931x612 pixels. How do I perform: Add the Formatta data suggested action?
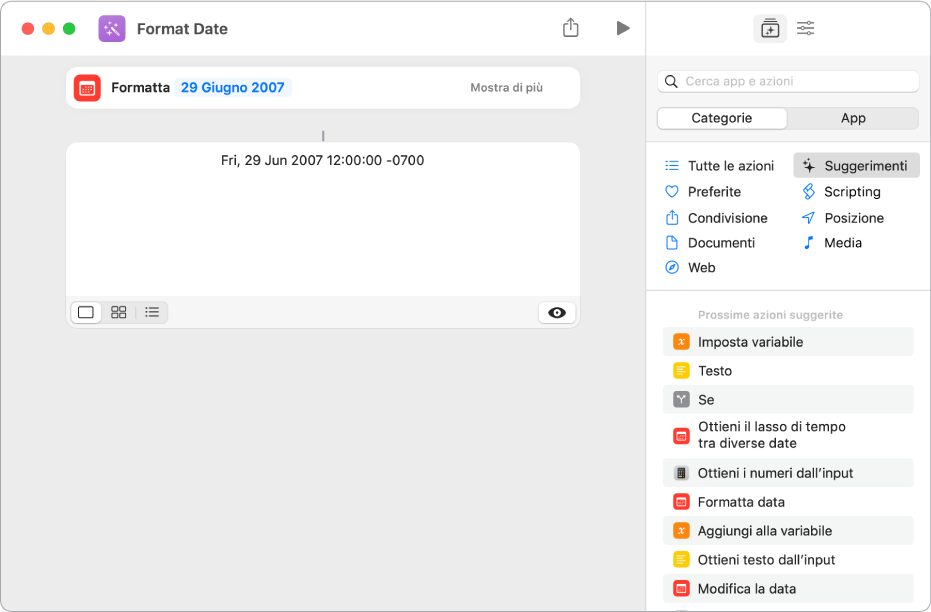(788, 502)
